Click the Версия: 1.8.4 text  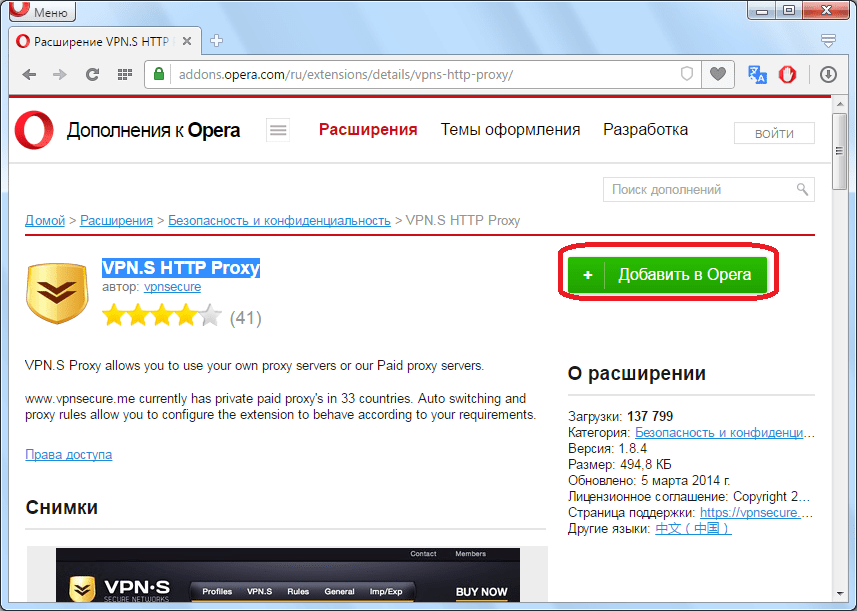point(607,449)
